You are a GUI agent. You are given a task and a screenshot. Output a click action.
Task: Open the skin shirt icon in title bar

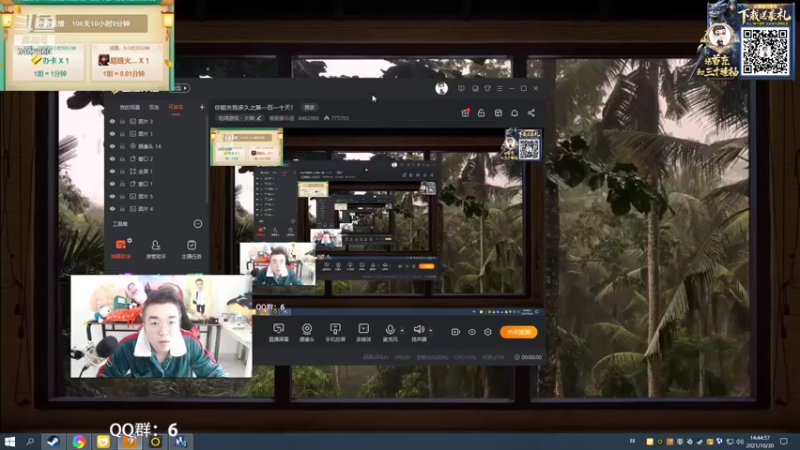click(x=487, y=88)
